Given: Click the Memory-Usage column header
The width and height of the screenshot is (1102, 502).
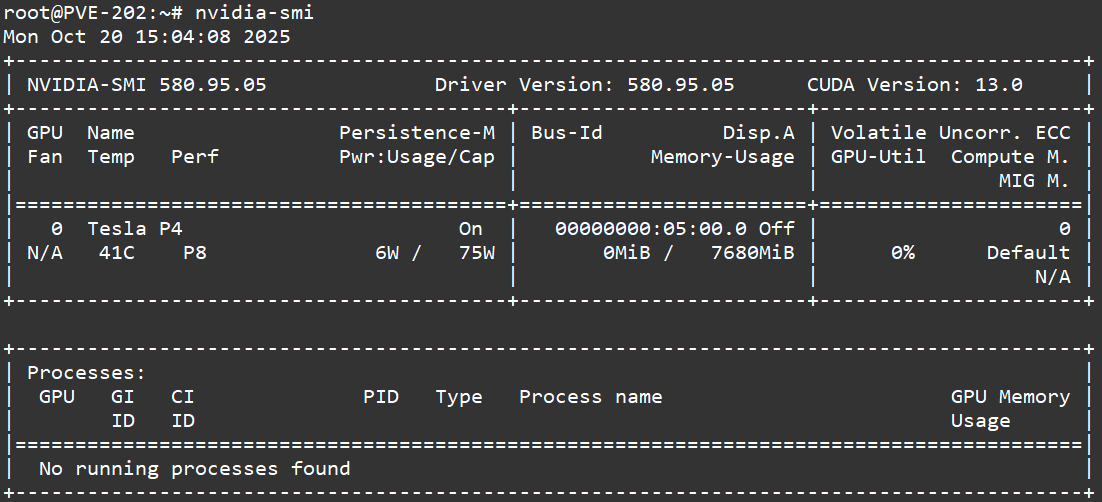Looking at the screenshot, I should click(x=722, y=157).
